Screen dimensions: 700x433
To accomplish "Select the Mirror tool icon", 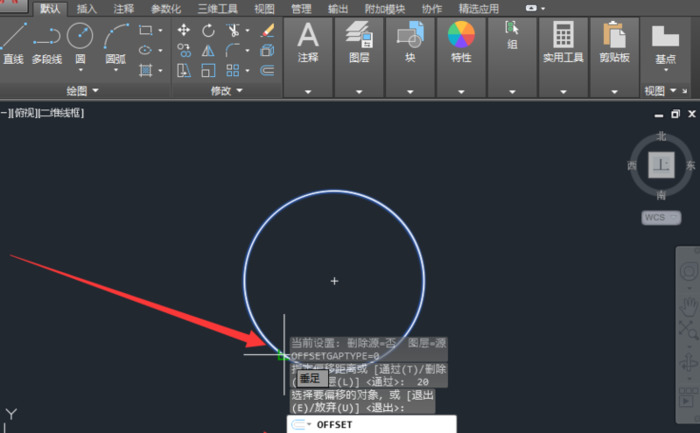I will (208, 50).
